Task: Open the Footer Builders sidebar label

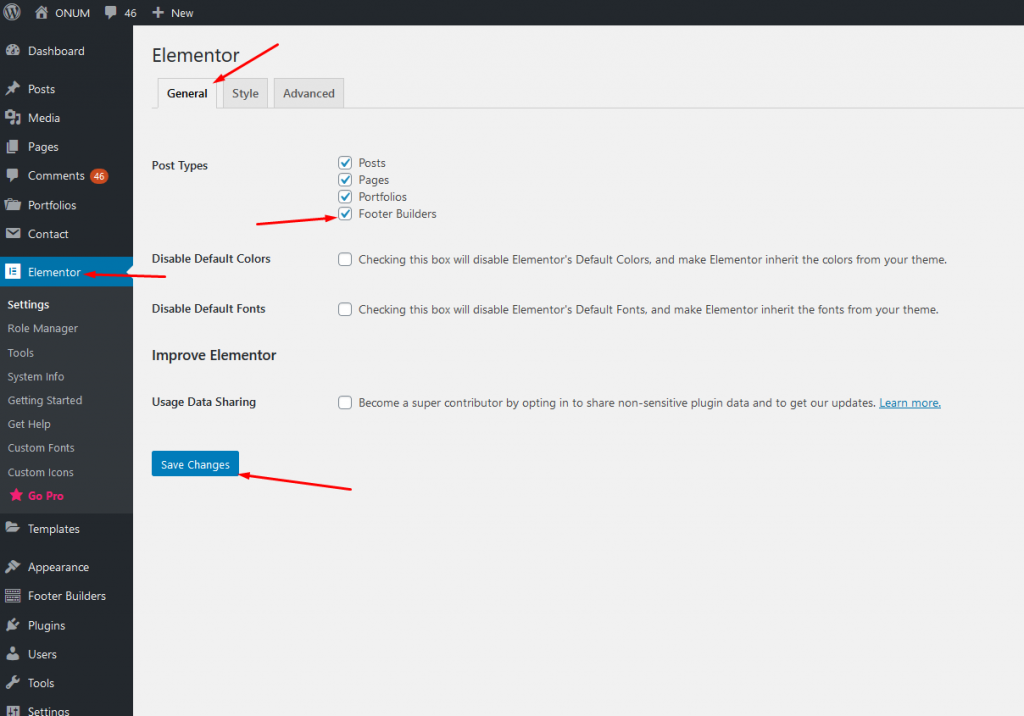Action: (x=67, y=596)
